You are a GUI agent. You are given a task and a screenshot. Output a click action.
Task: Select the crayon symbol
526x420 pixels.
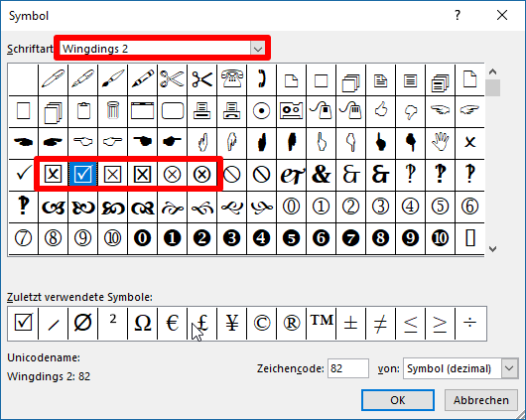(x=143, y=80)
